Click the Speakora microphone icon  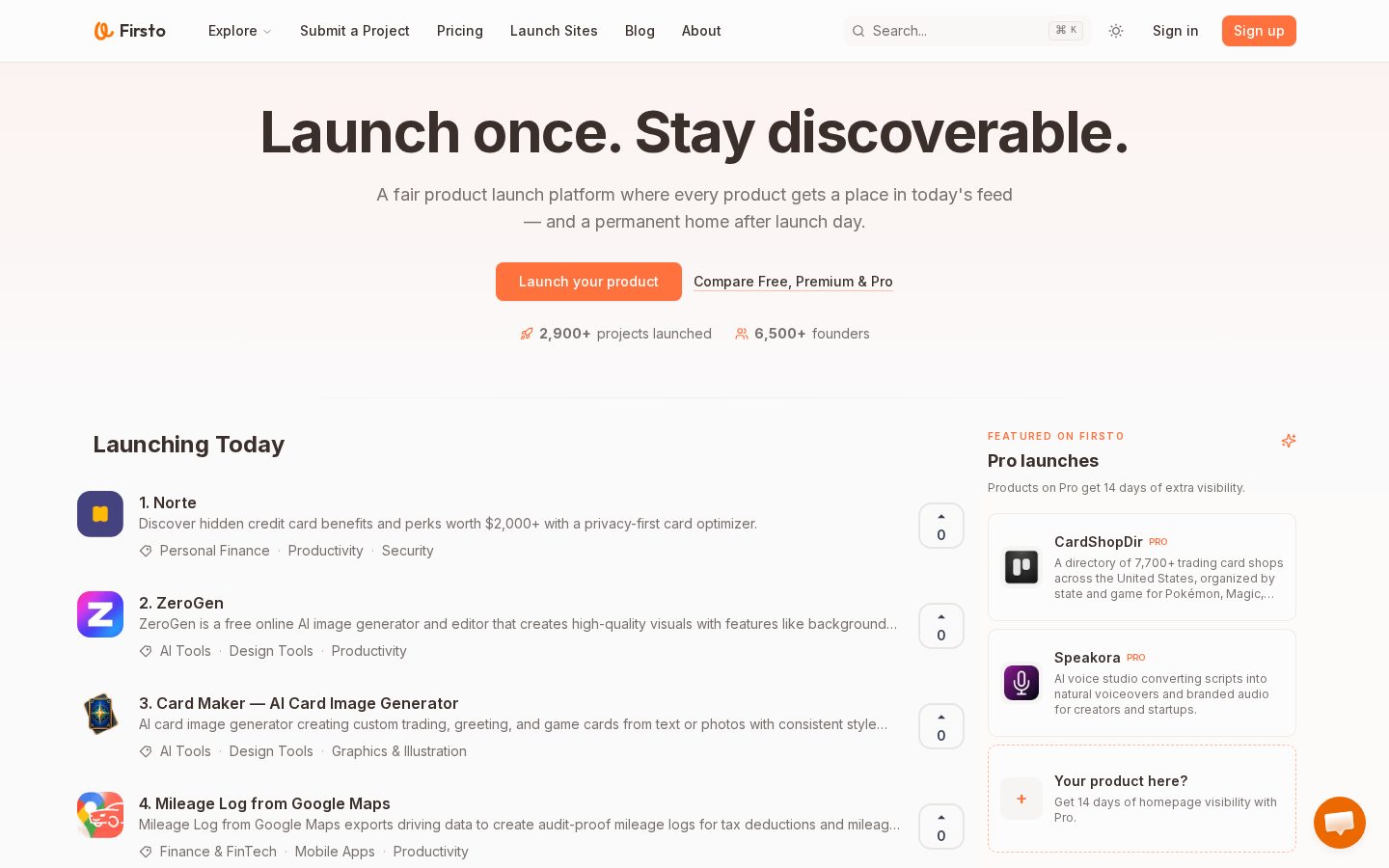click(x=1021, y=683)
